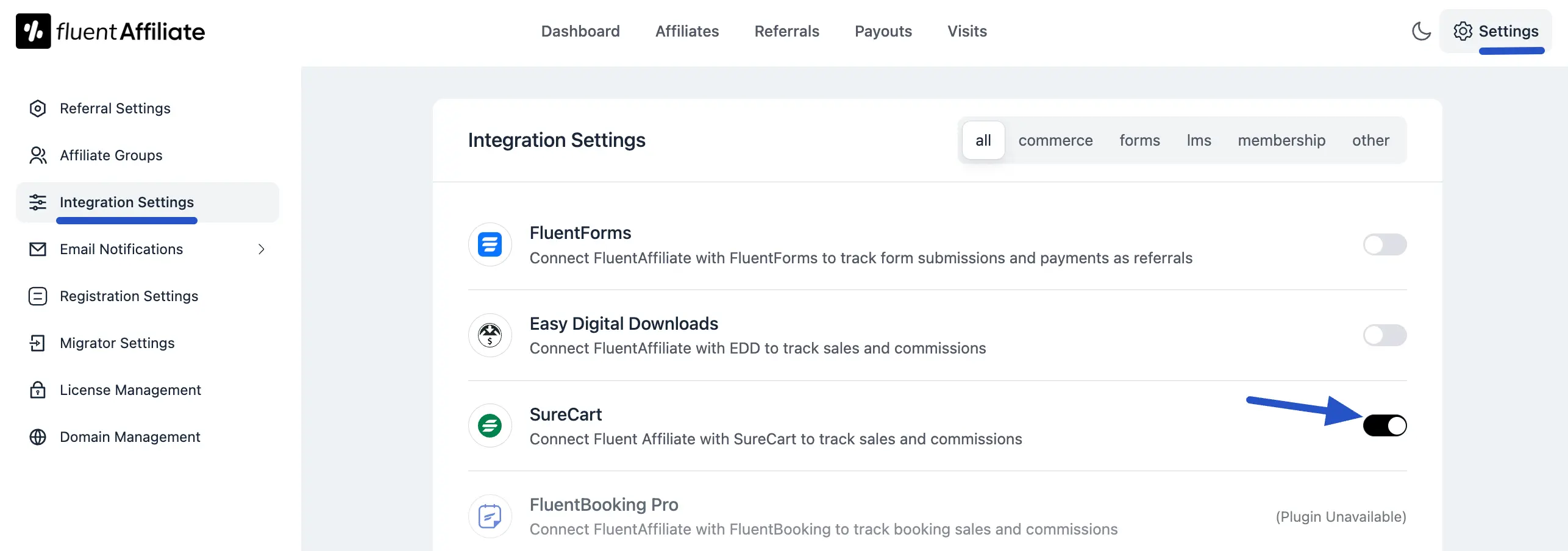Filter integrations by commerce
The height and width of the screenshot is (551, 1568).
coord(1055,140)
